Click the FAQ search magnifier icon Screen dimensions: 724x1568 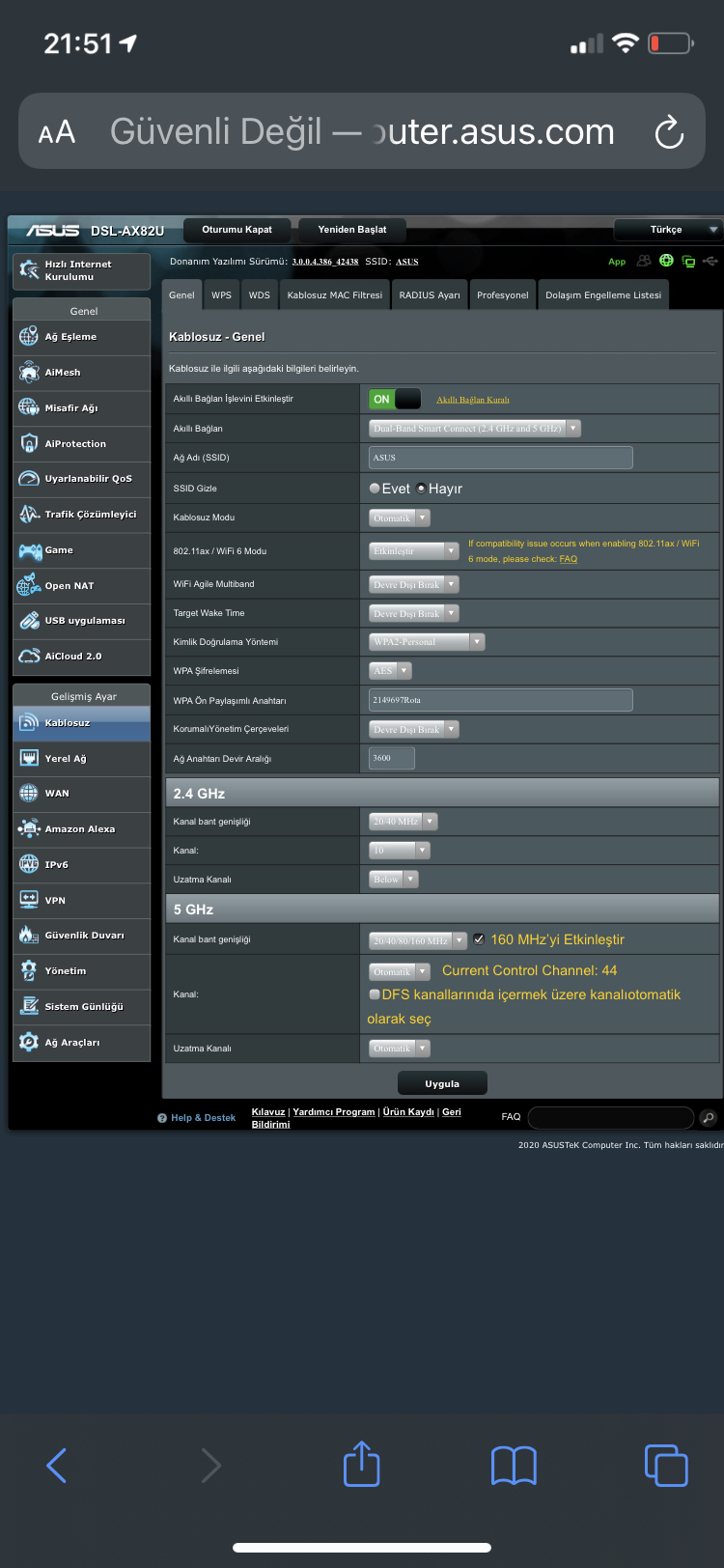[709, 1118]
